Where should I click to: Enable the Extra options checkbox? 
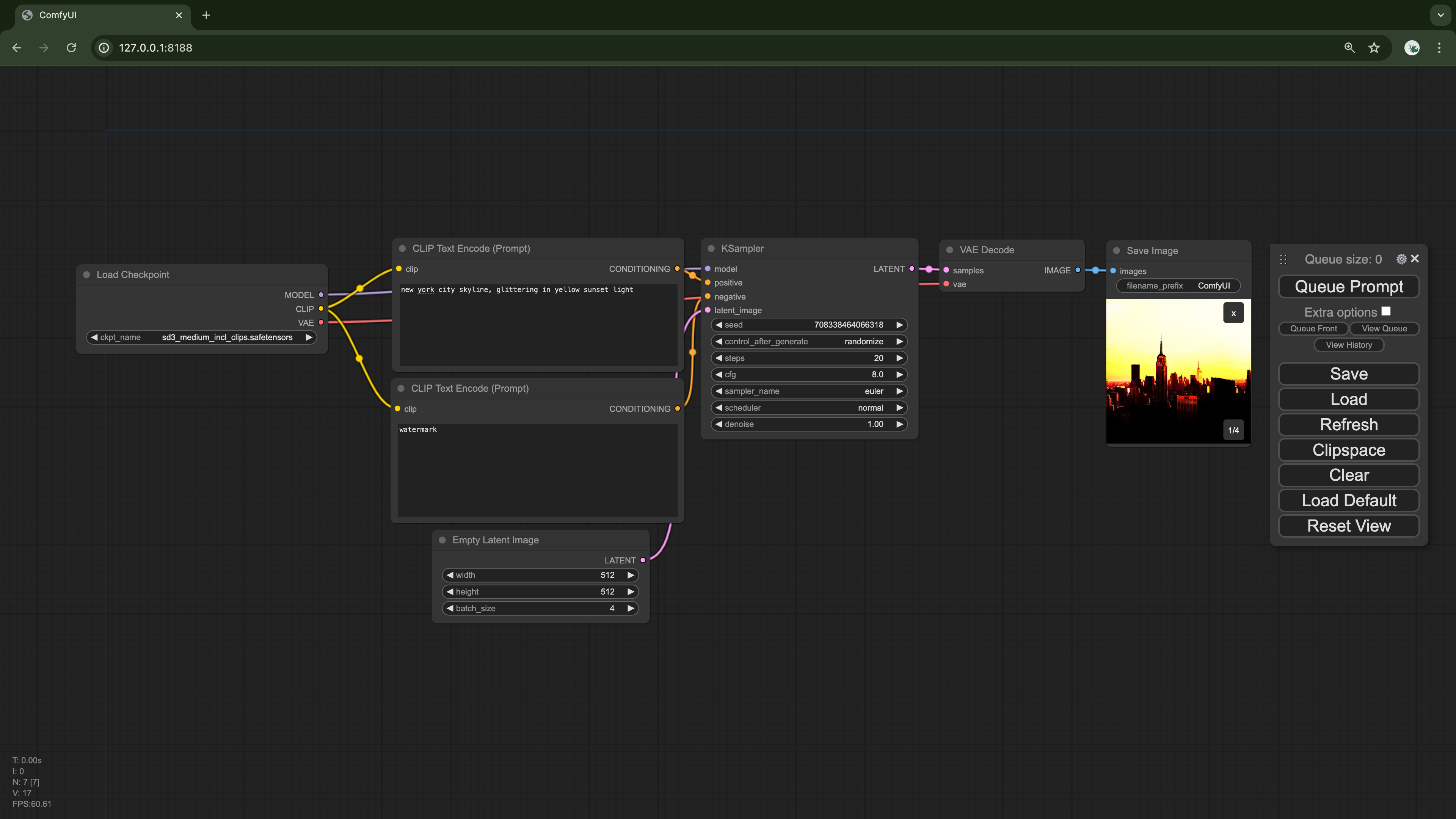pyautogui.click(x=1387, y=311)
